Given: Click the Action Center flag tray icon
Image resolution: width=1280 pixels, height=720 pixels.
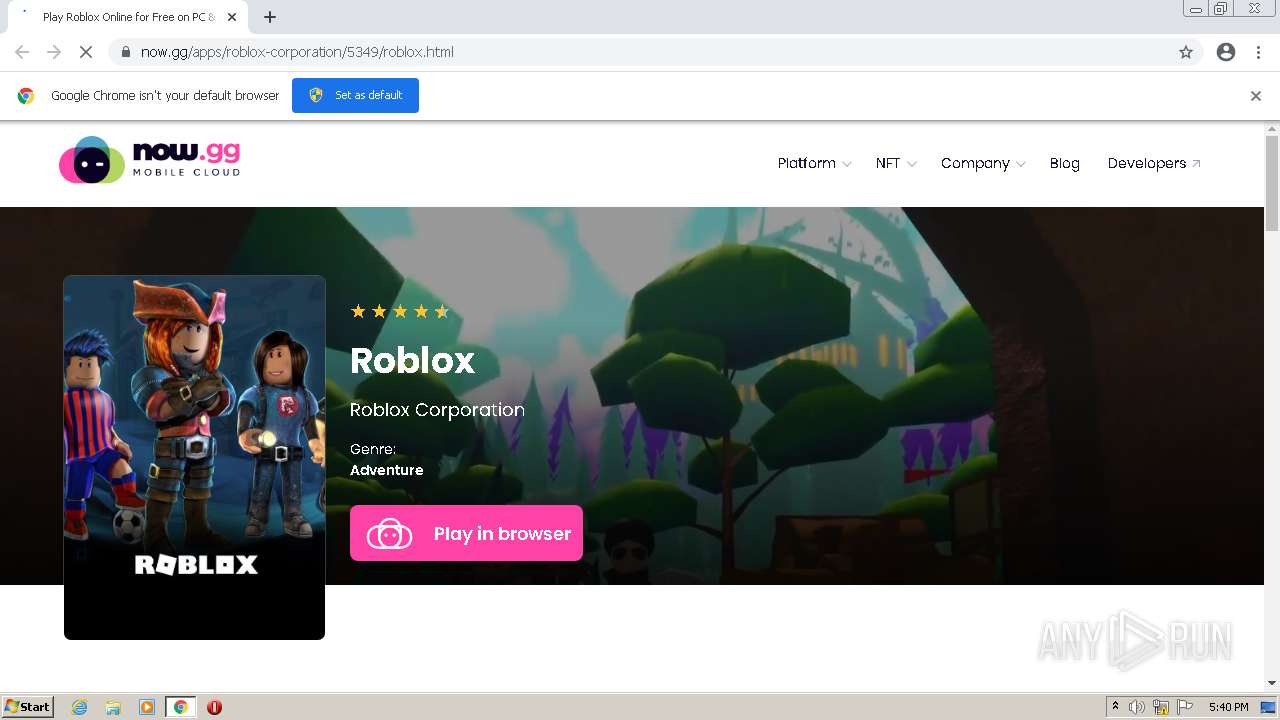Looking at the screenshot, I should [1185, 707].
